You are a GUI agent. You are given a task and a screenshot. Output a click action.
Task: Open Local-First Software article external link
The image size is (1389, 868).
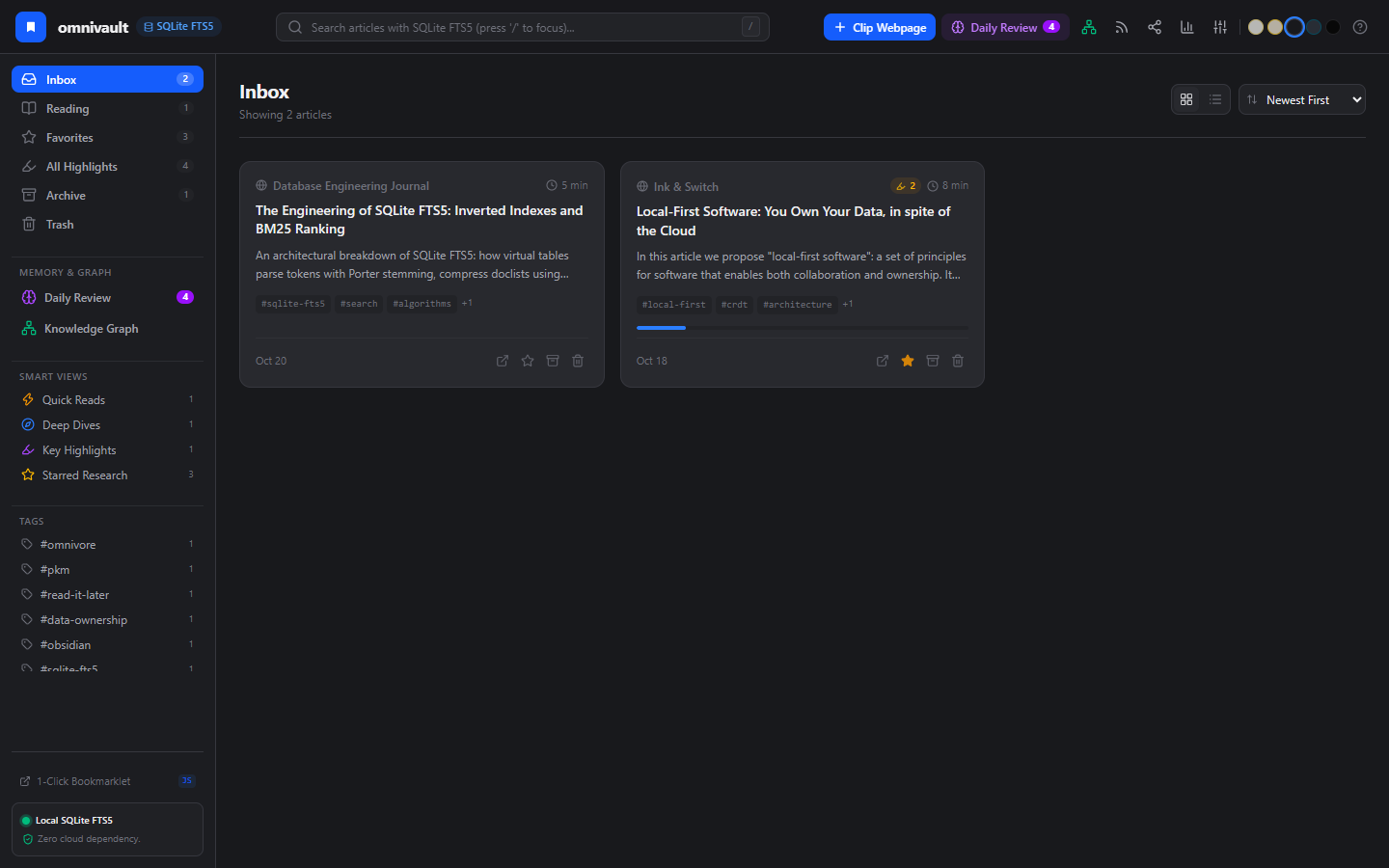pyautogui.click(x=883, y=361)
